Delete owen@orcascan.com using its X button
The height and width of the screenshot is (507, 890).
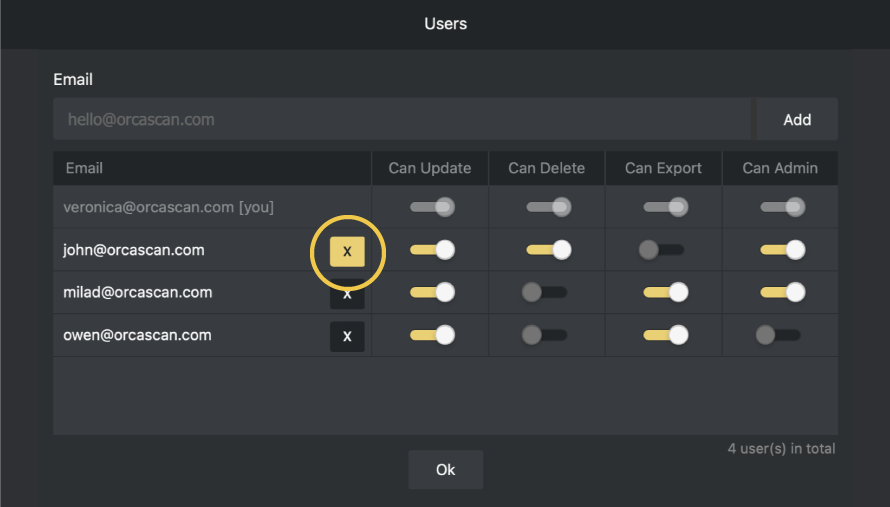(x=347, y=336)
